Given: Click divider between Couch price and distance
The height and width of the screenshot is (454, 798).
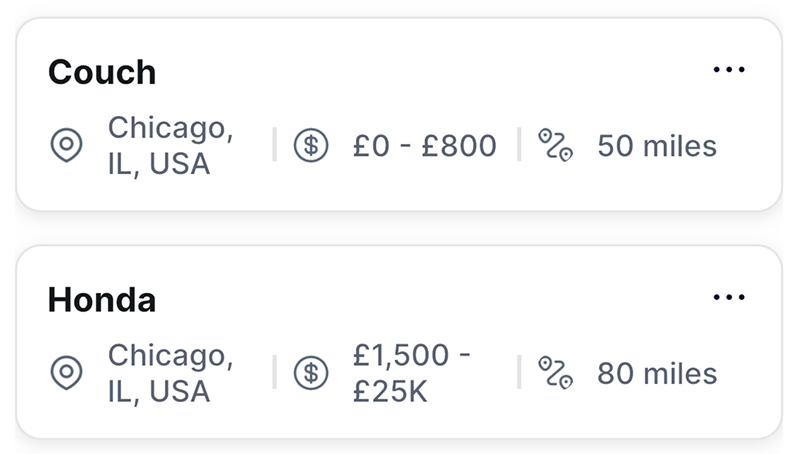Looking at the screenshot, I should 519,146.
